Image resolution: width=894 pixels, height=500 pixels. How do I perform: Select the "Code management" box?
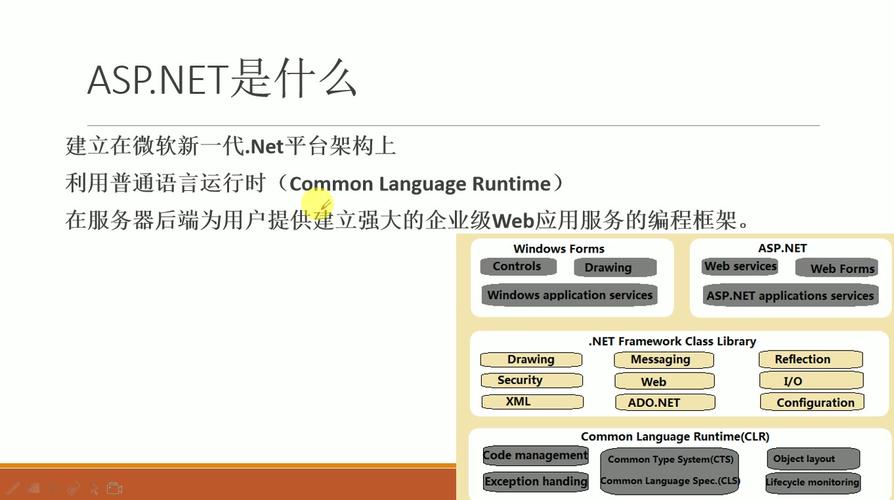click(535, 456)
